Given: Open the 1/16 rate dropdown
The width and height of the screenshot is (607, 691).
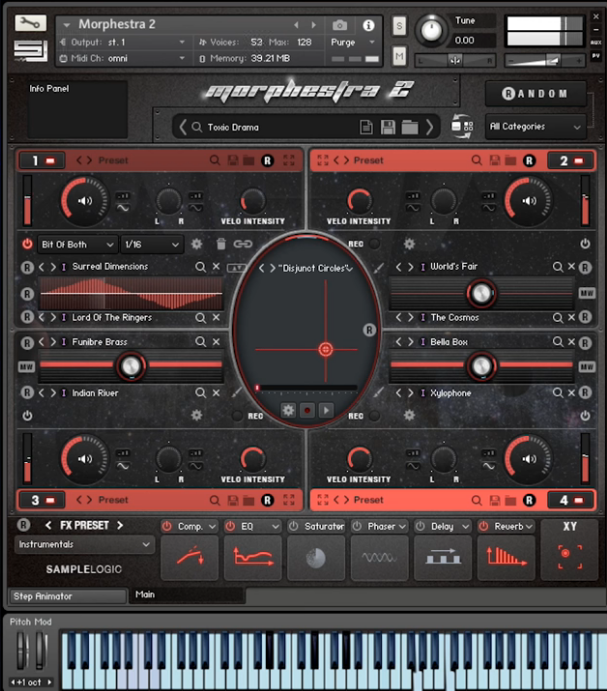Looking at the screenshot, I should (x=152, y=244).
